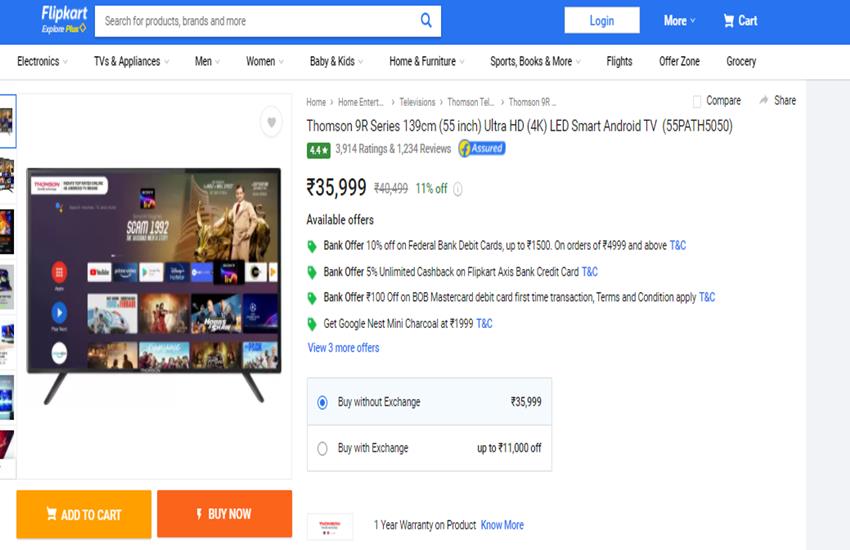This screenshot has height=550, width=850.
Task: Click the price info icon
Action: (x=458, y=189)
